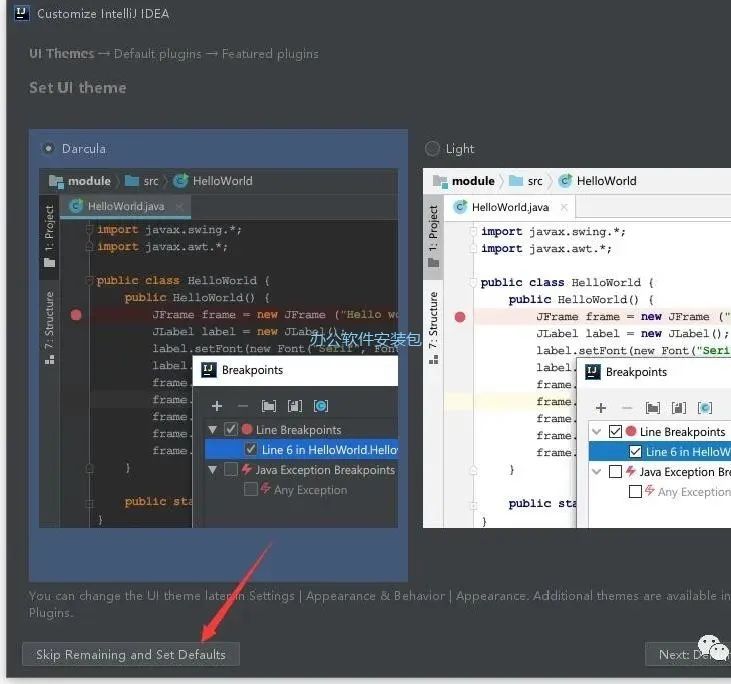Image resolution: width=731 pixels, height=684 pixels.
Task: Select HelloWorld.java tab in Darcula preview
Action: pos(124,206)
